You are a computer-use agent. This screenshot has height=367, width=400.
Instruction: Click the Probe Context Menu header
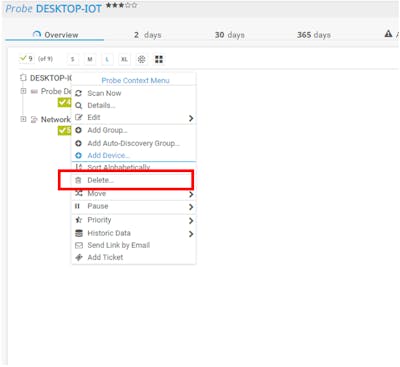[135, 80]
